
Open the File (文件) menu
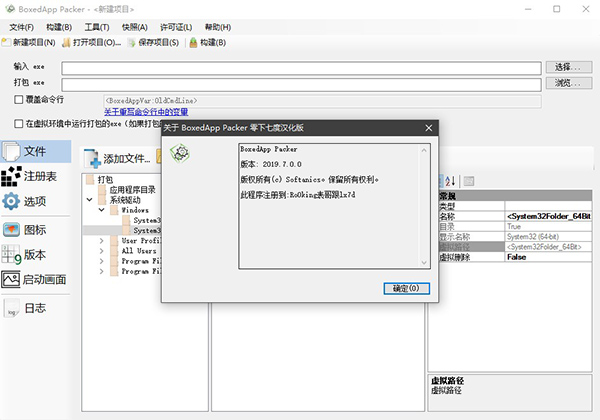click(21, 27)
